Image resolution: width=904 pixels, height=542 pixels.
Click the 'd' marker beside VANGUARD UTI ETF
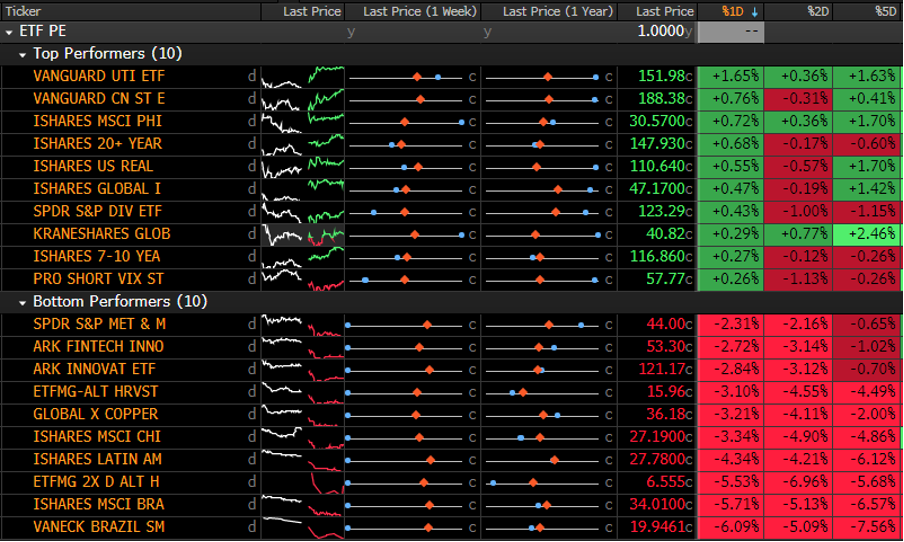252,76
